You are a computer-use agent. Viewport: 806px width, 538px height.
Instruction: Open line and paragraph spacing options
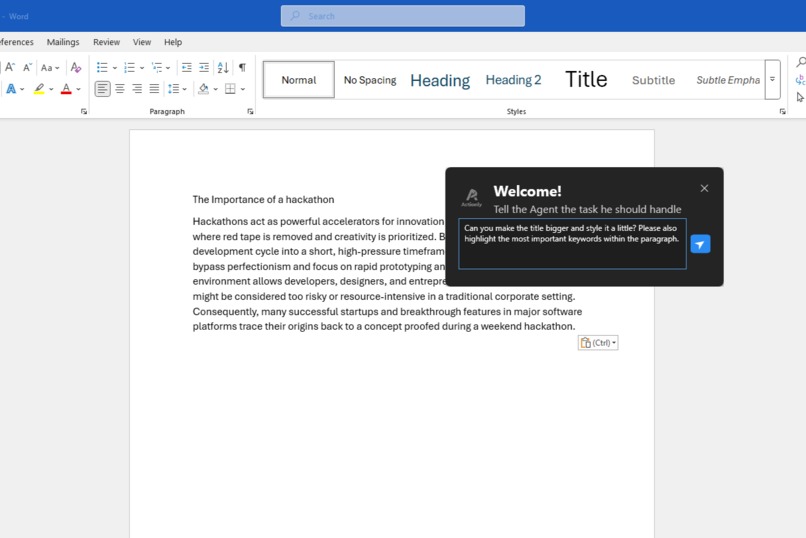(x=177, y=89)
